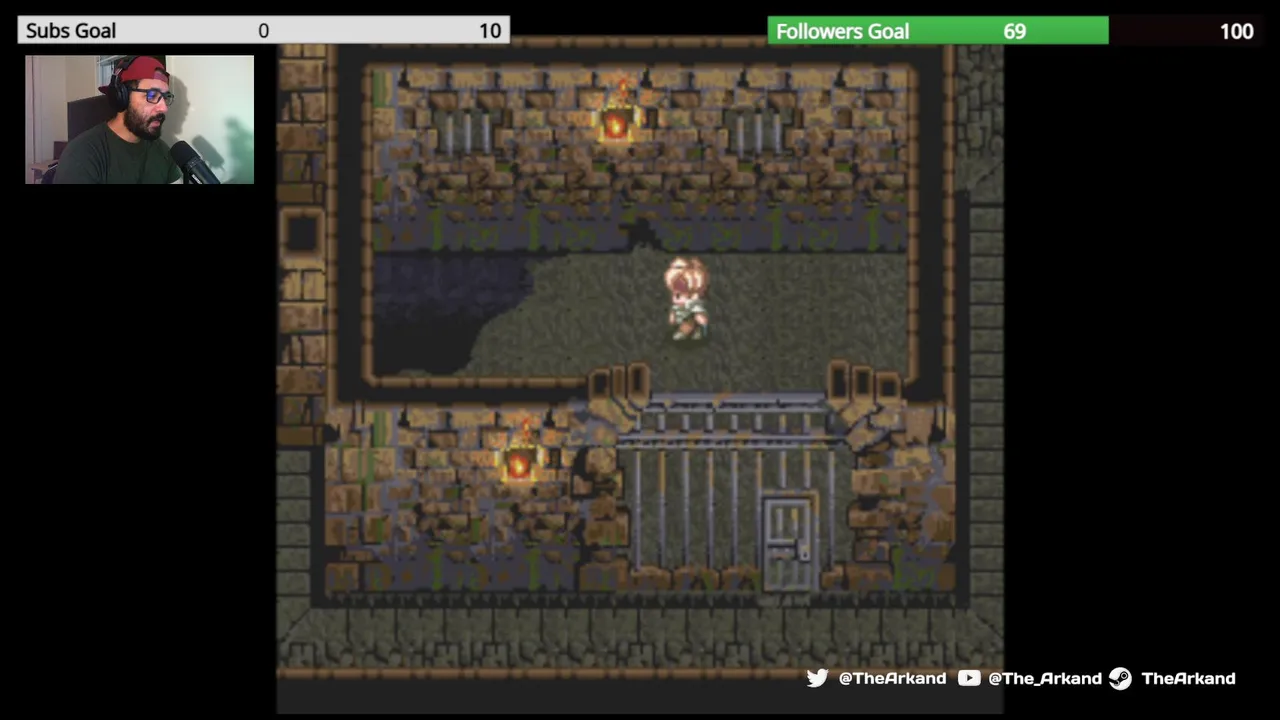Screen dimensions: 1280x720
Task: Click the Subs Goal target 10
Action: pos(490,31)
